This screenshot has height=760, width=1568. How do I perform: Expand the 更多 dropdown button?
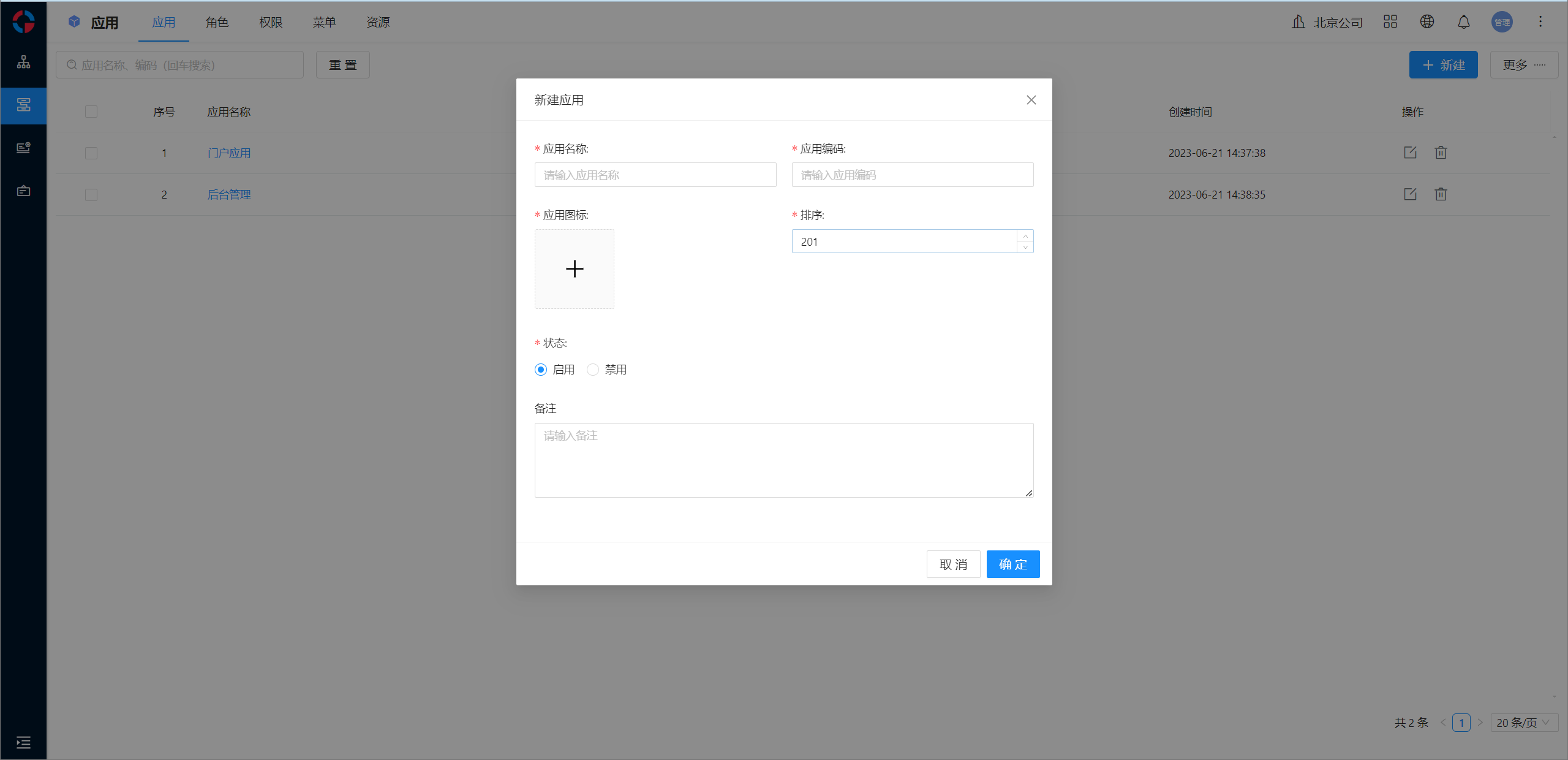1523,65
